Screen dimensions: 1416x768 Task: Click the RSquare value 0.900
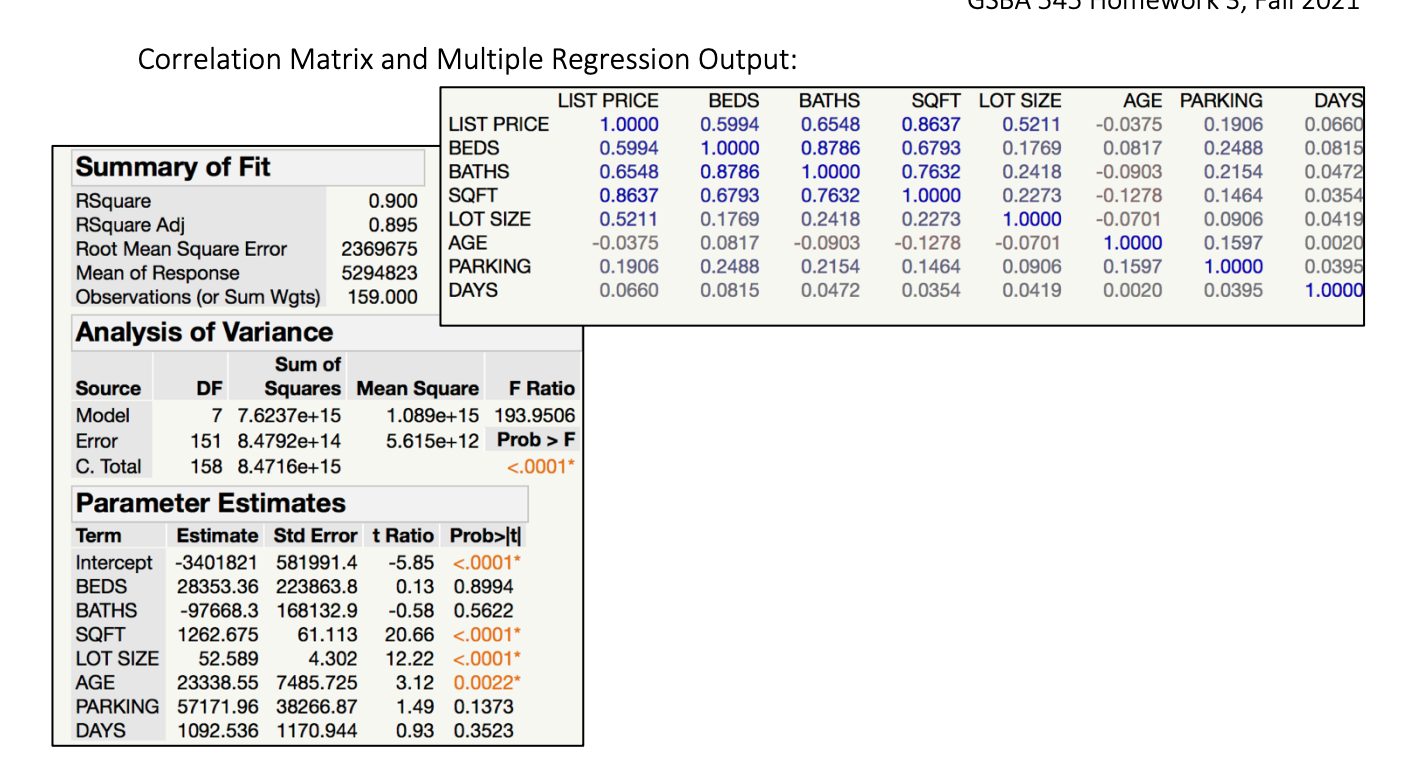click(393, 201)
